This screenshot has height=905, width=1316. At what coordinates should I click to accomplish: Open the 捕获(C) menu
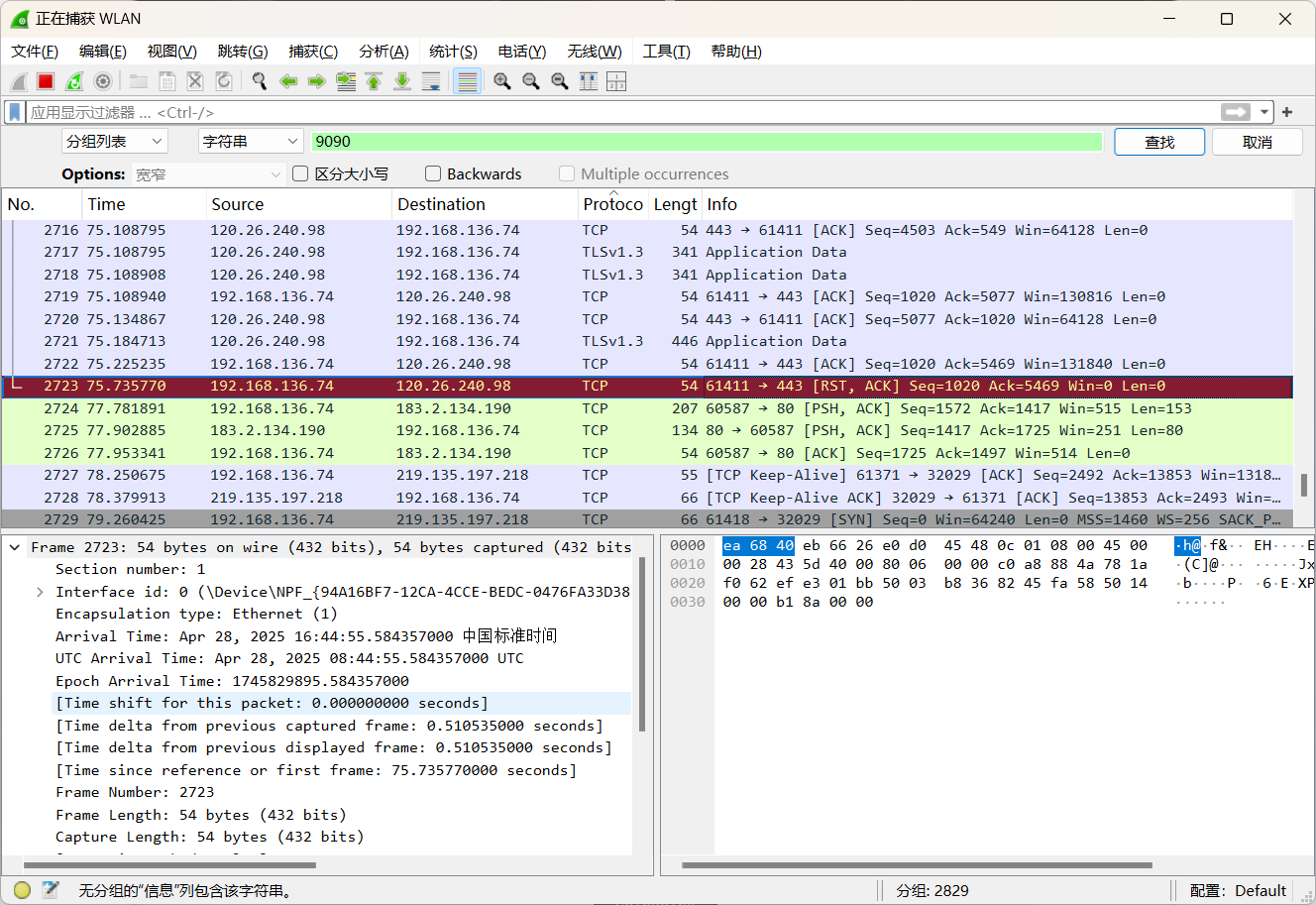[x=313, y=52]
